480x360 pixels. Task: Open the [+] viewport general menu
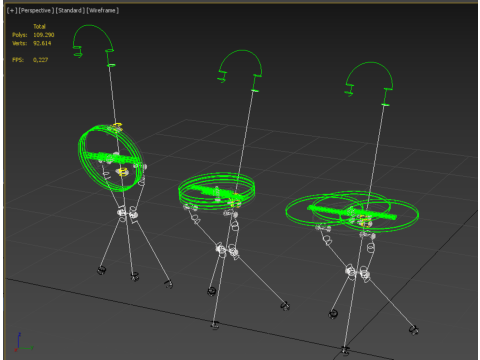[x=12, y=11]
